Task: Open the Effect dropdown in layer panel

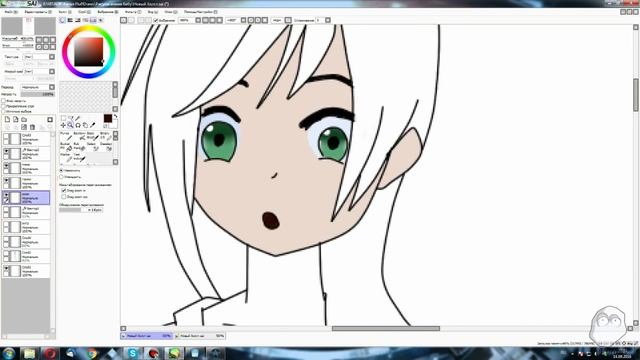Action: 52,71
